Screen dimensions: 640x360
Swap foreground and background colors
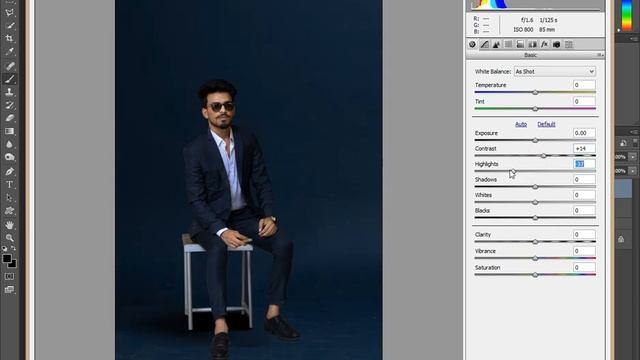pyautogui.click(x=13, y=248)
